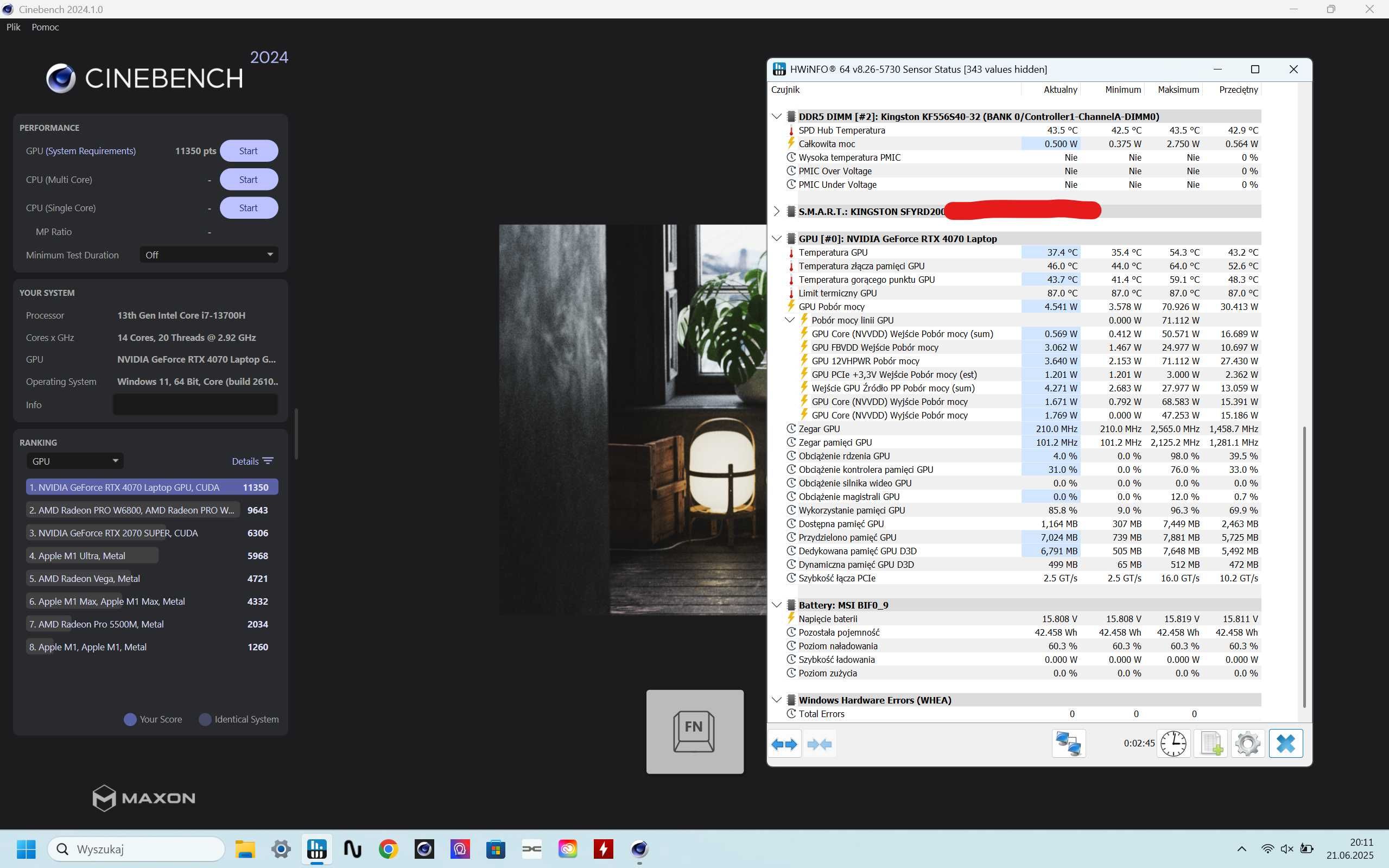
Task: Collapse DDR5 DIMM Kingston sensor group
Action: coord(777,117)
